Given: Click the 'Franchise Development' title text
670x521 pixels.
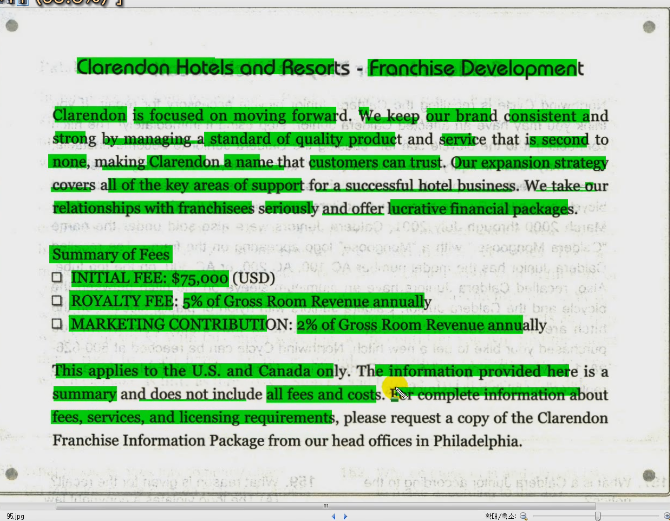Looking at the screenshot, I should tap(476, 68).
